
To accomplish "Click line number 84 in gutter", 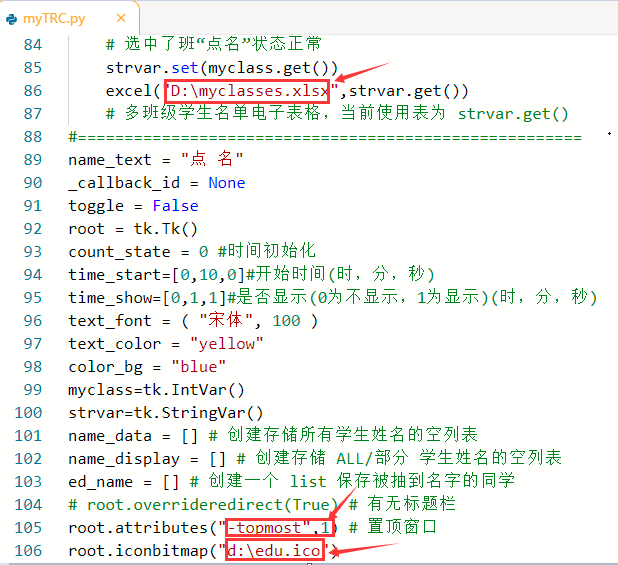I will click(33, 45).
